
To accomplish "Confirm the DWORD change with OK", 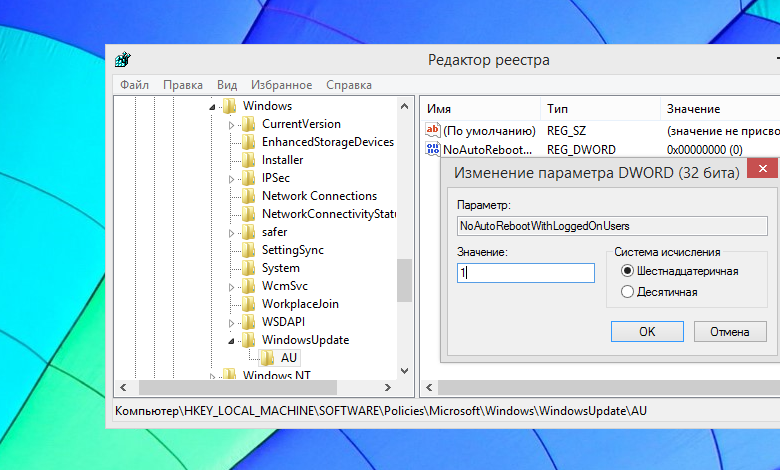I will coord(647,332).
